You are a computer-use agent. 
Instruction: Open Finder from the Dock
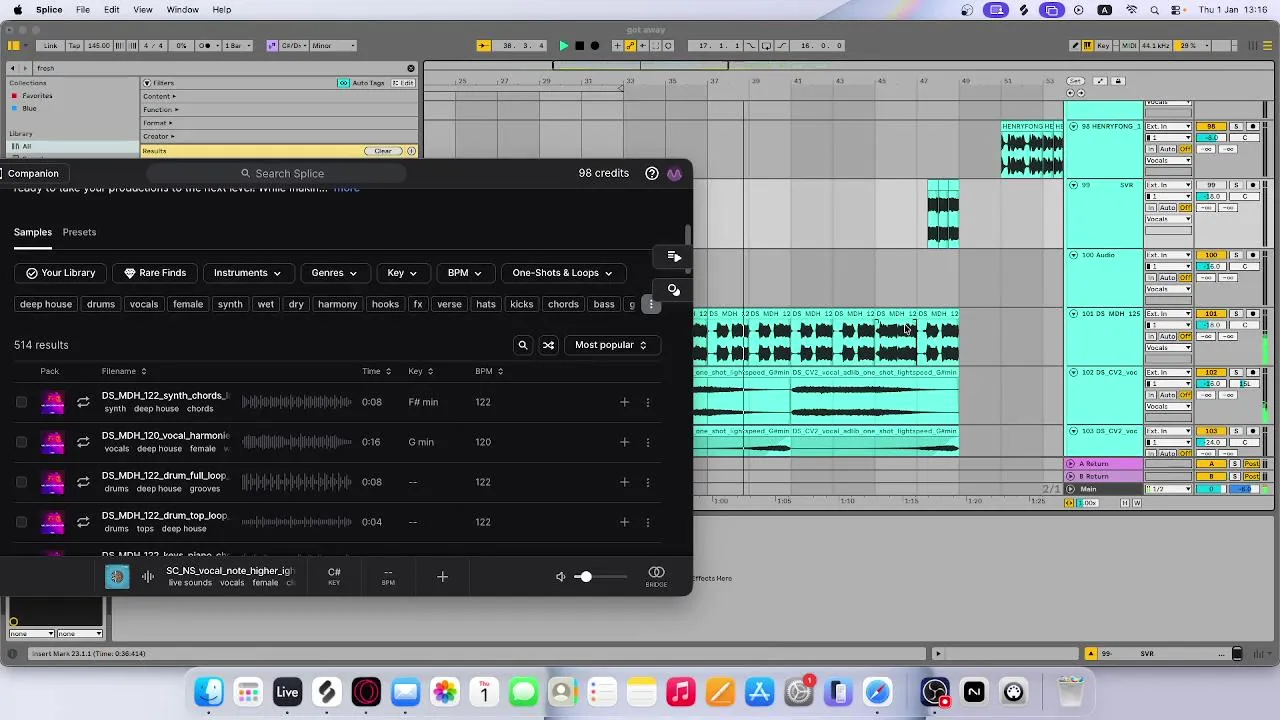click(x=209, y=692)
